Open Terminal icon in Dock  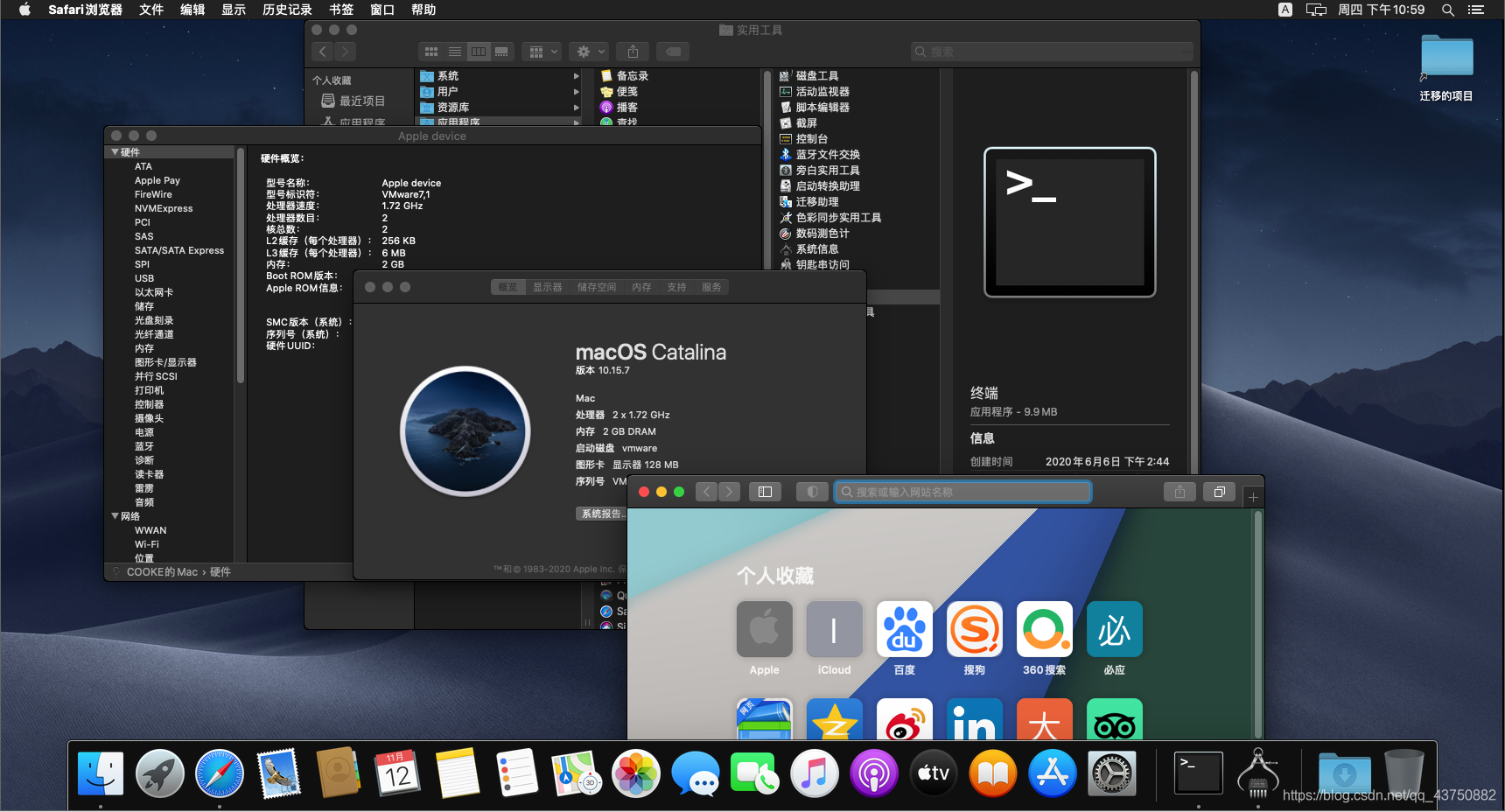(1198, 773)
